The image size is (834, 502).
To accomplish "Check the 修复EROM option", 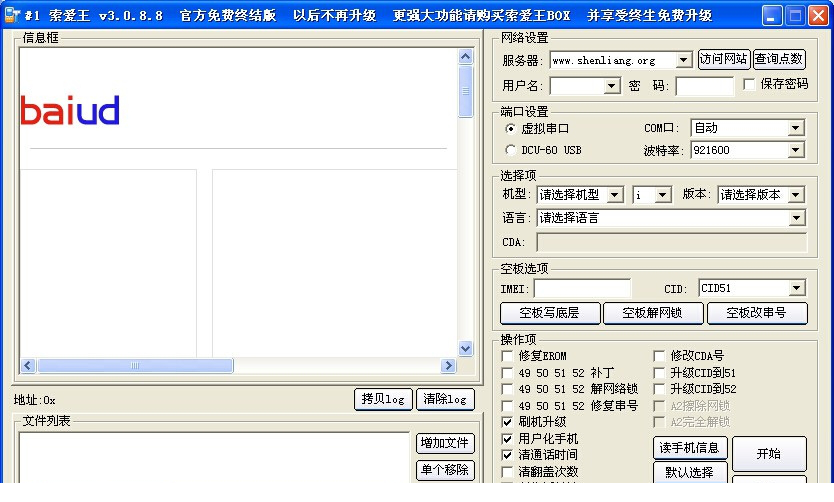I will [x=507, y=356].
